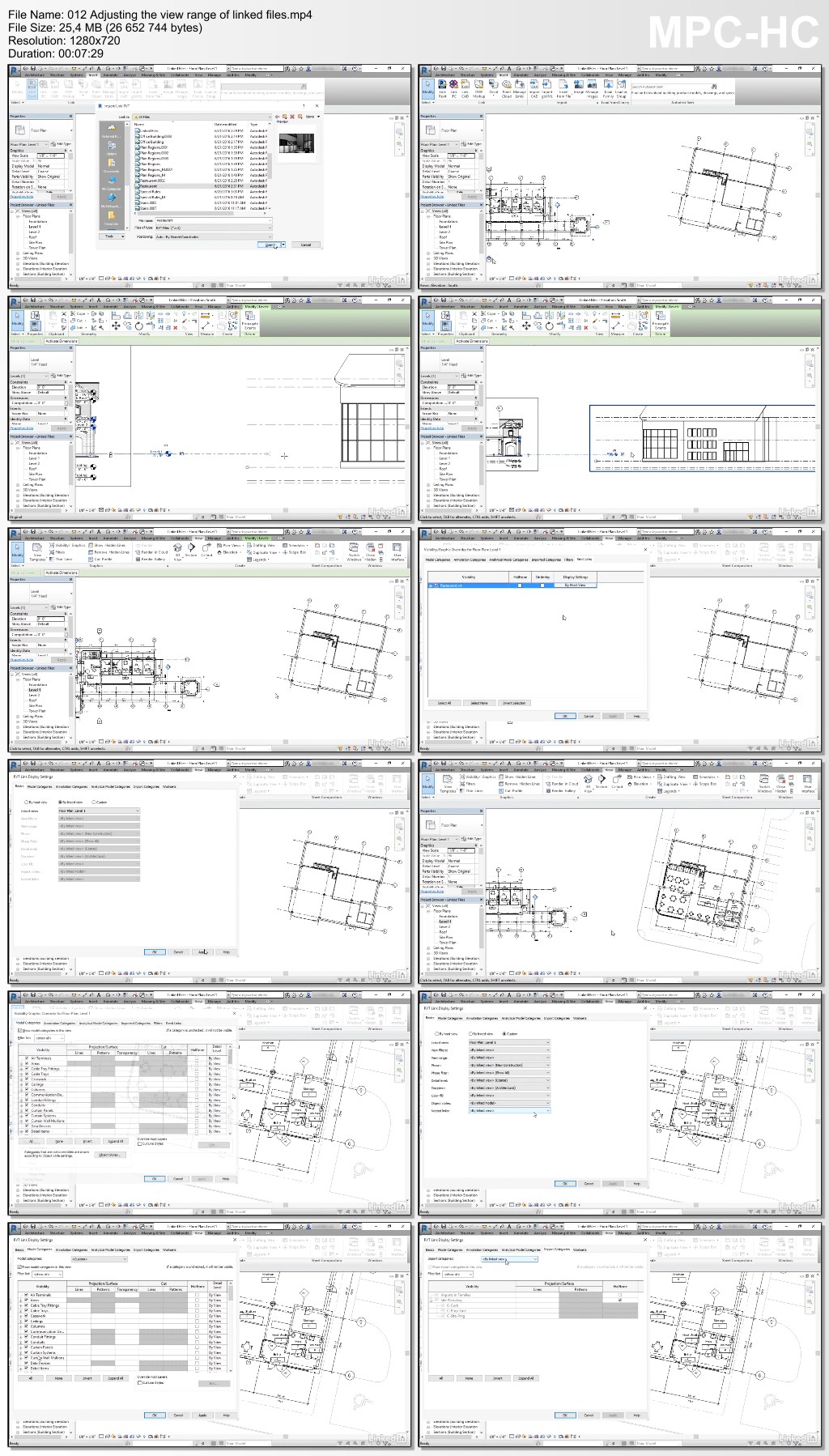Select the By host view radio in seventh frame

28,803
